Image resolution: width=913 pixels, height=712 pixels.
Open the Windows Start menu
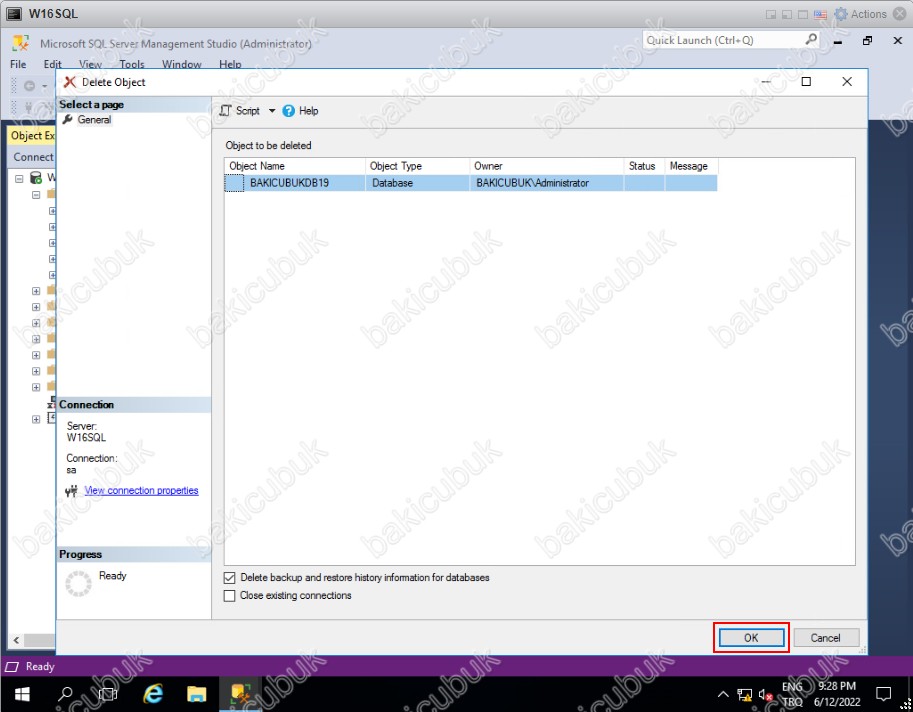click(x=22, y=694)
